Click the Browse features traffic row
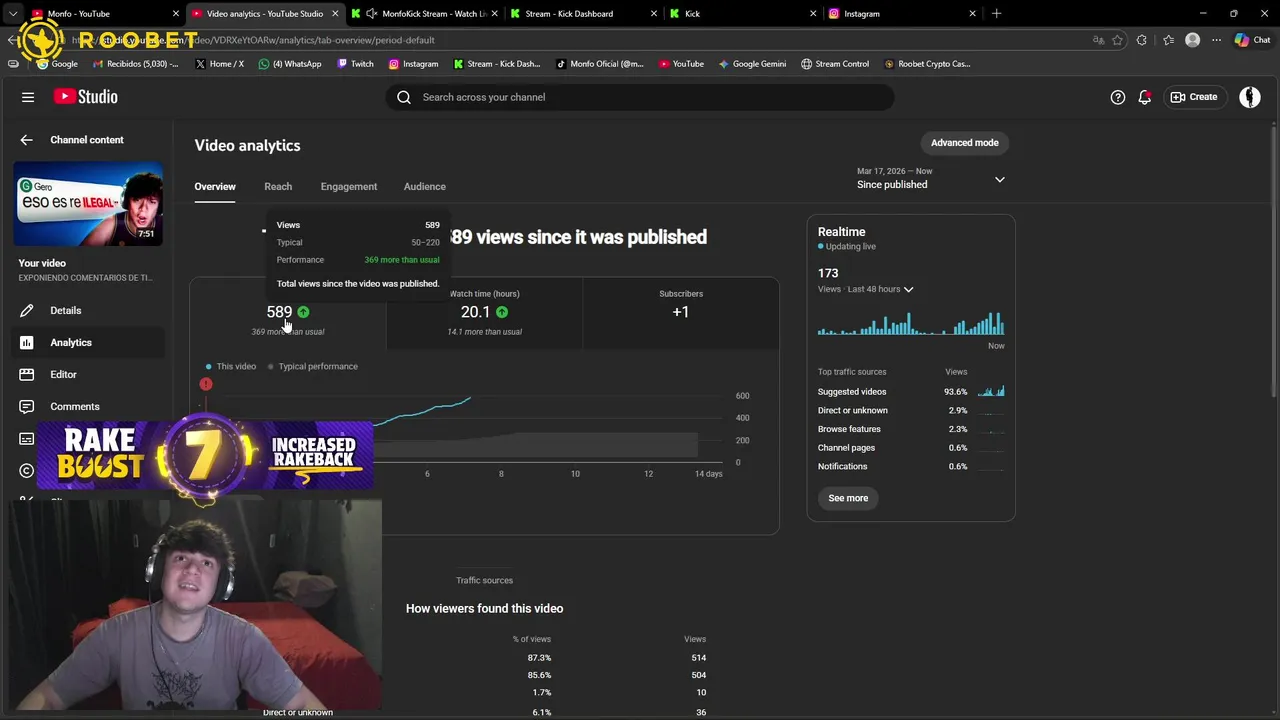This screenshot has width=1280, height=720. pyautogui.click(x=911, y=429)
